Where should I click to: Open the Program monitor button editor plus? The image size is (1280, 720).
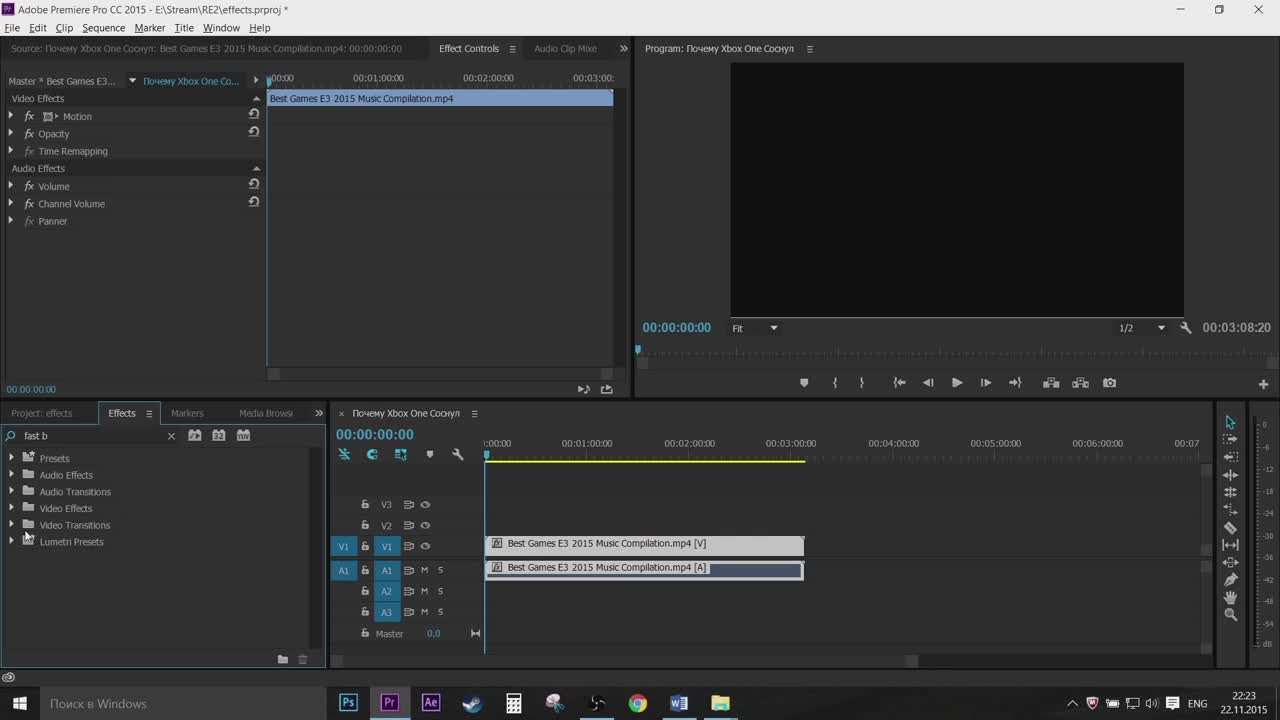tap(1263, 384)
